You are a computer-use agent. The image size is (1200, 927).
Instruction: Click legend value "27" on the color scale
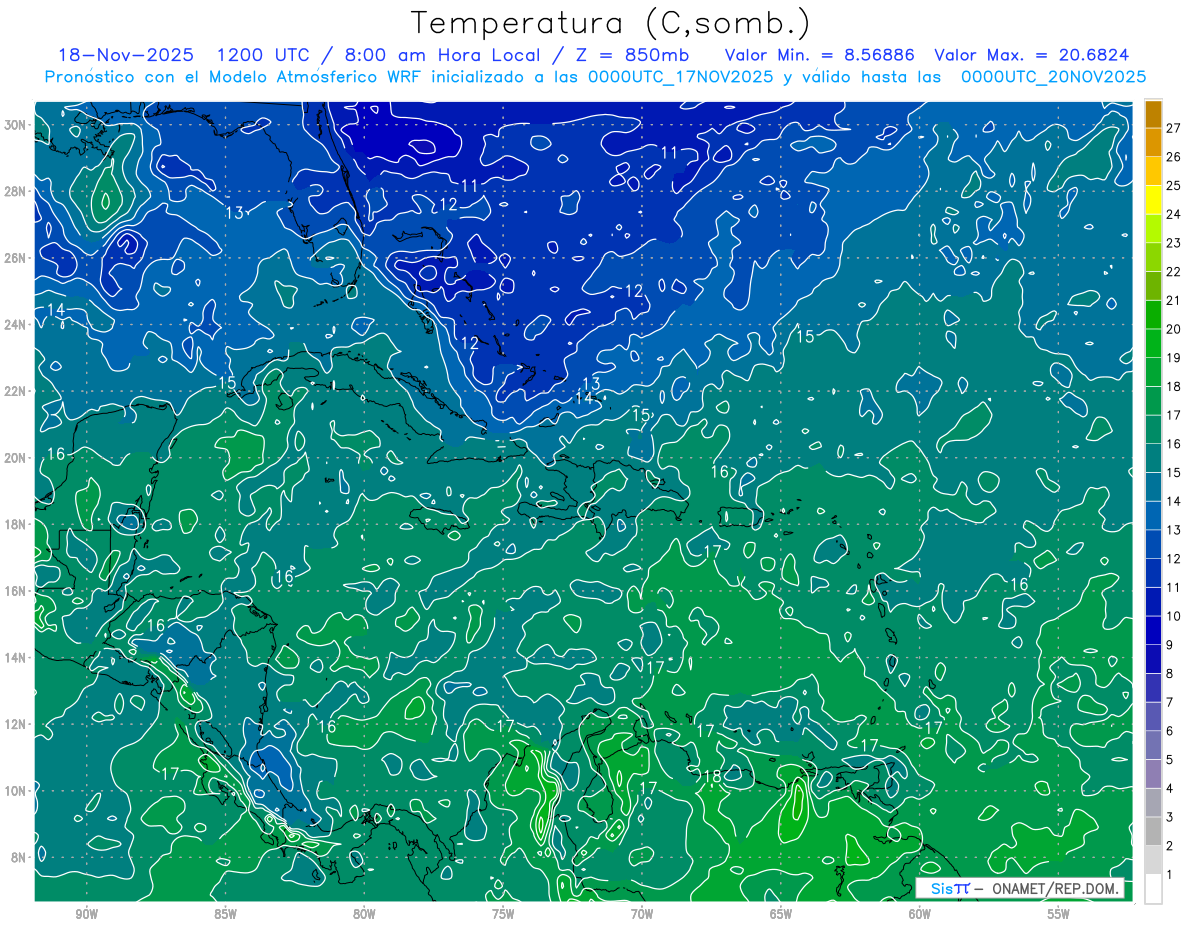pos(1173,128)
